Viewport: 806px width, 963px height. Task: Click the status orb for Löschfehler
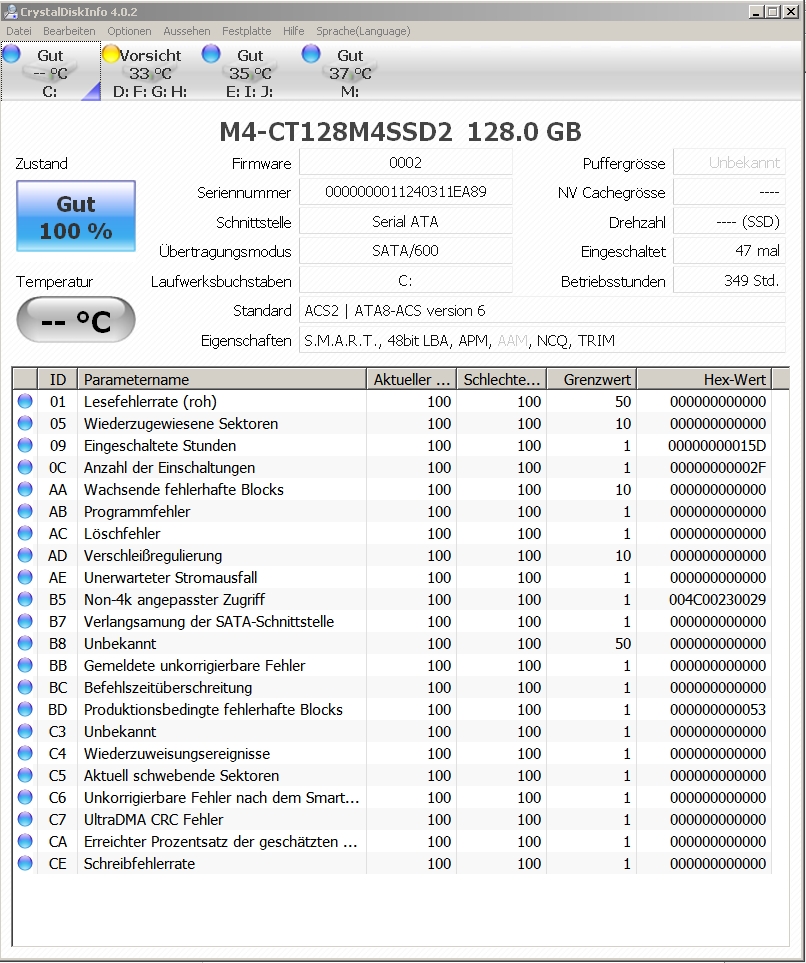tap(25, 533)
